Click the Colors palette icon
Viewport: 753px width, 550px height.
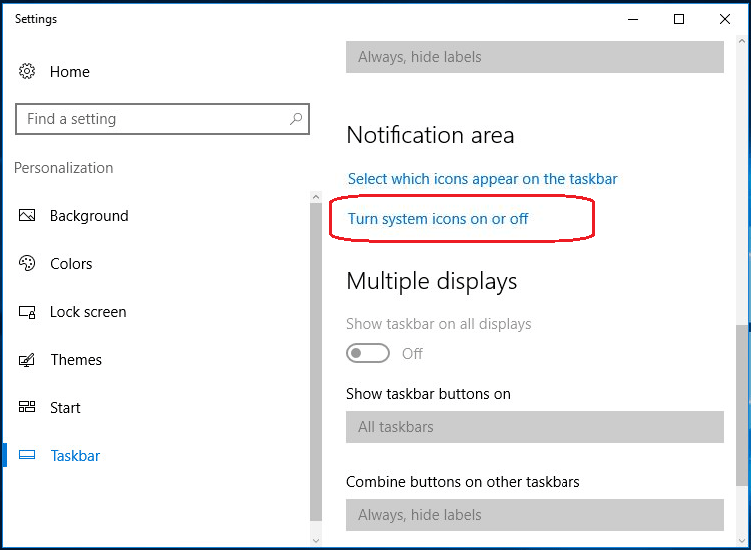click(28, 264)
